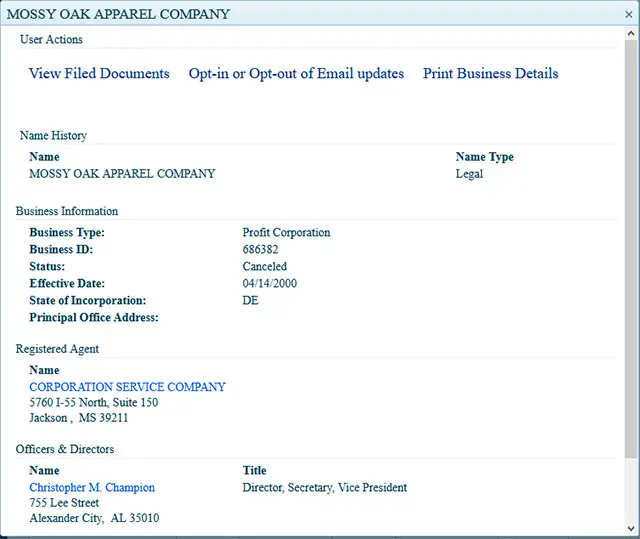
Task: Select the Business ID value 686382
Action: pyautogui.click(x=260, y=249)
